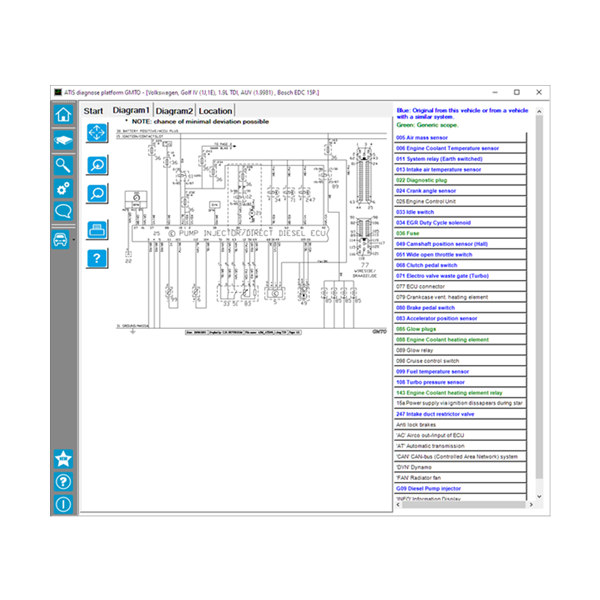
Task: Open 080 Brake pedal switch
Action: pos(460,308)
